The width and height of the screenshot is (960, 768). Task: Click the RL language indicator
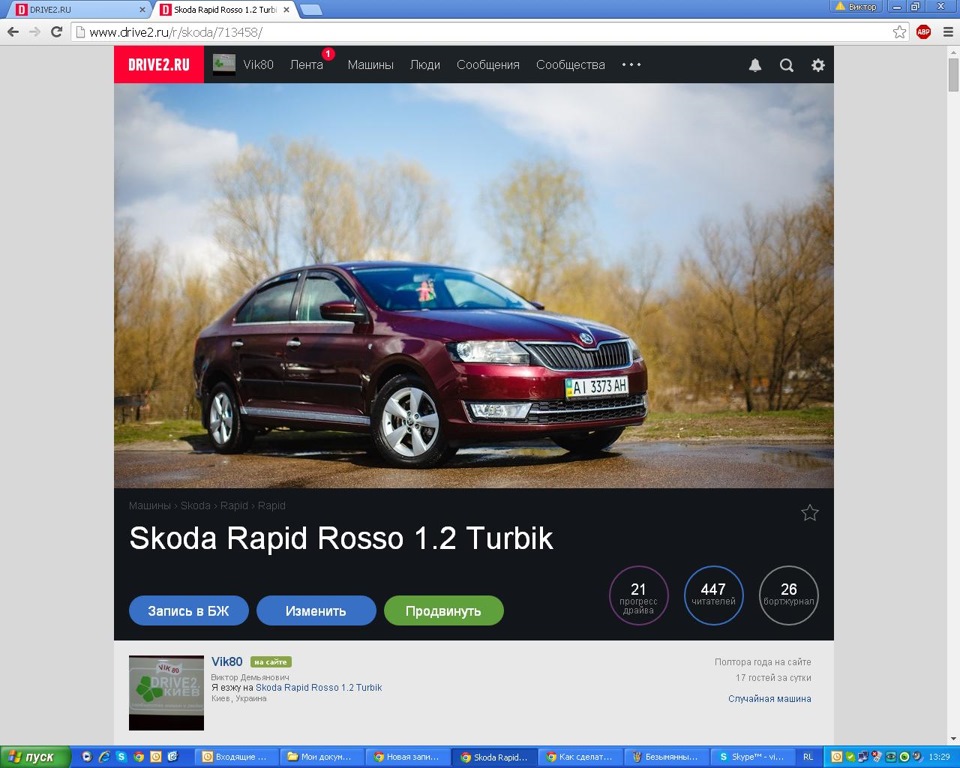point(808,757)
